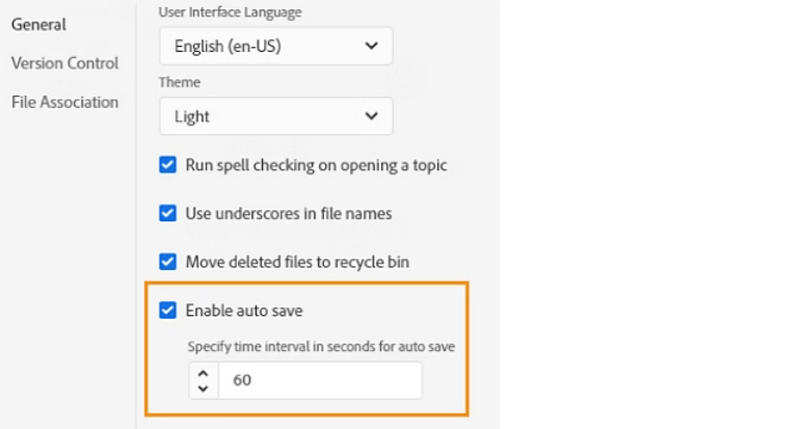The height and width of the screenshot is (429, 800).
Task: Click the auto save interval field showing 60
Action: pos(320,381)
